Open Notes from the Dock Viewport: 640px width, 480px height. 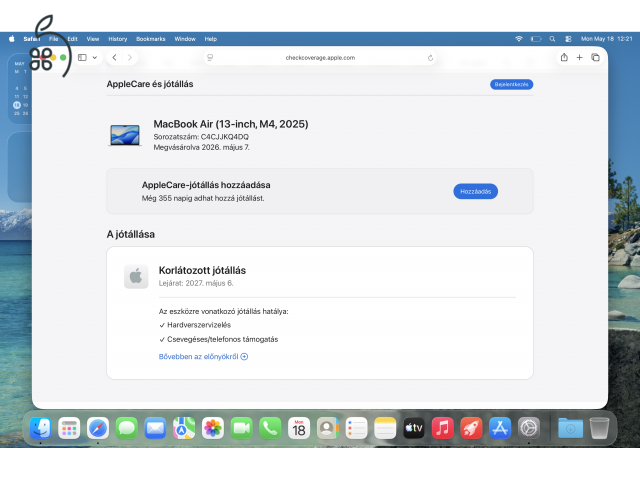385,428
